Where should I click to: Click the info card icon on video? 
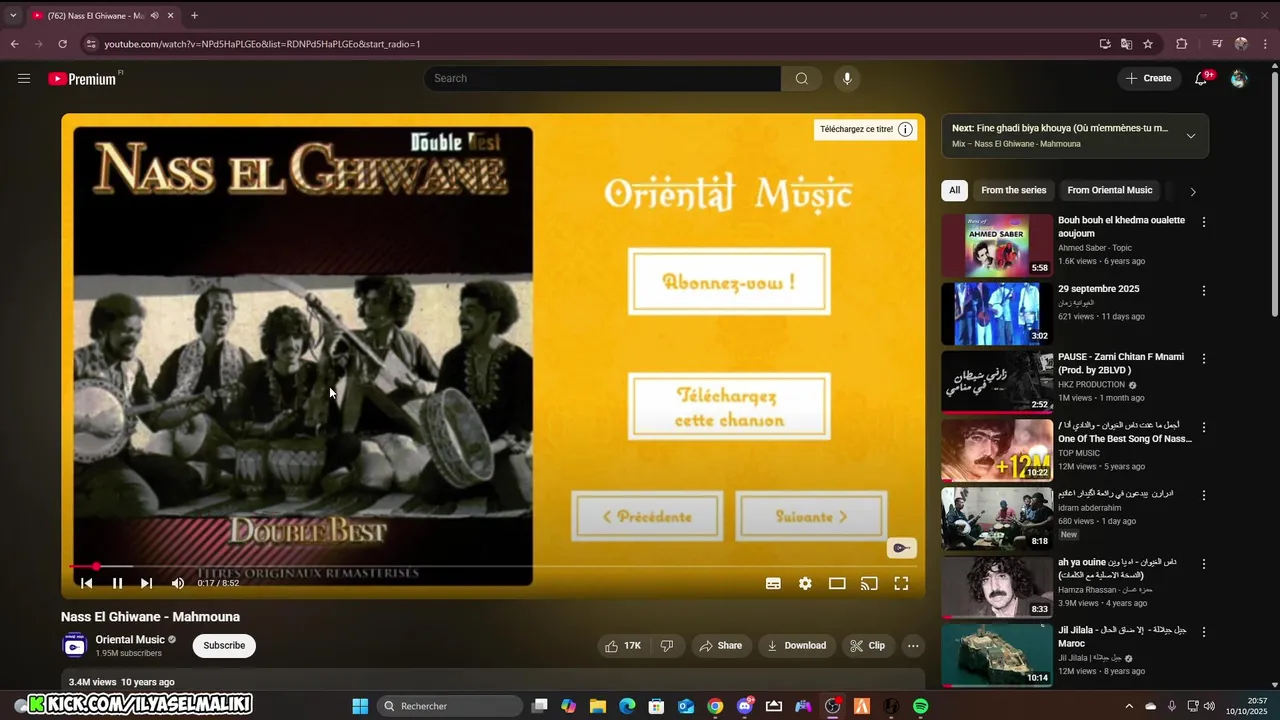pyautogui.click(x=905, y=129)
